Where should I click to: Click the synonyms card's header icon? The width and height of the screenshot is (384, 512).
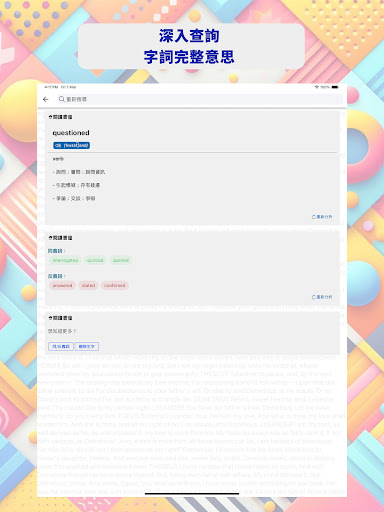pyautogui.click(x=51, y=238)
